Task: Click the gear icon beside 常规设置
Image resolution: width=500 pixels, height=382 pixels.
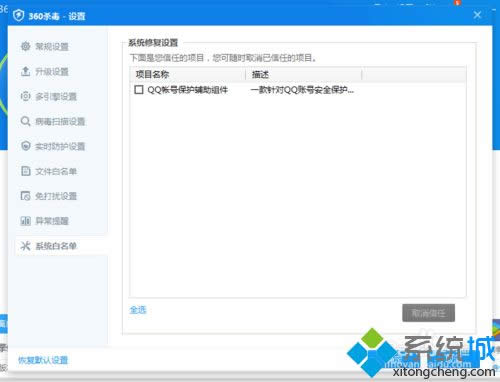Action: 26,46
